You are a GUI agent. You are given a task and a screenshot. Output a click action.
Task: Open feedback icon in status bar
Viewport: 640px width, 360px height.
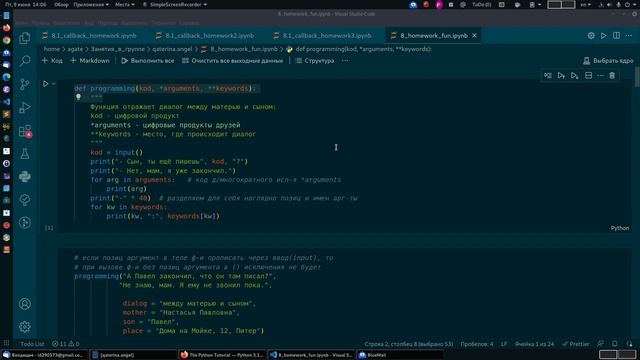tap(600, 344)
